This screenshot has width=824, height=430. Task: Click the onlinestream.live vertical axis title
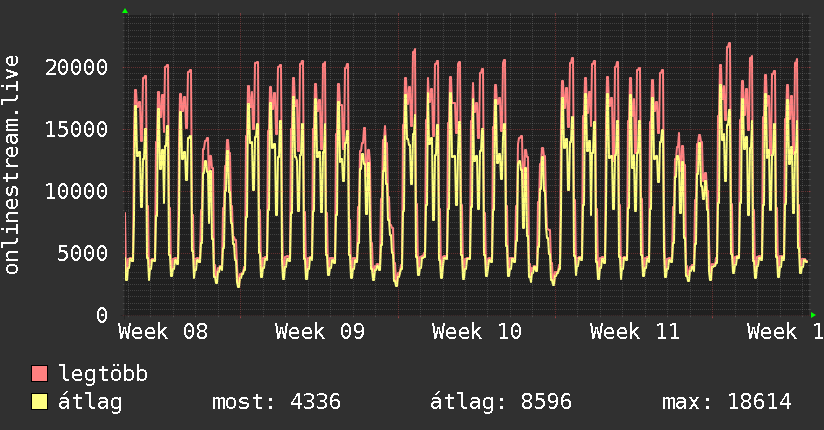(12, 165)
